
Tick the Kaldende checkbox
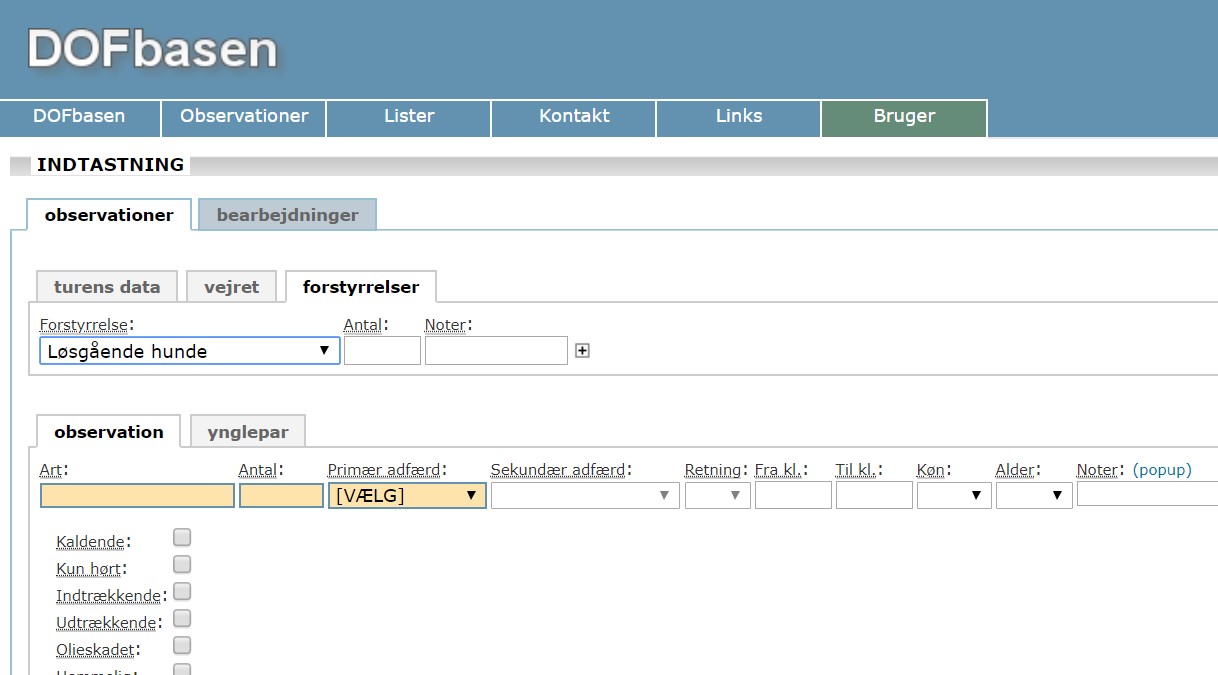click(182, 538)
